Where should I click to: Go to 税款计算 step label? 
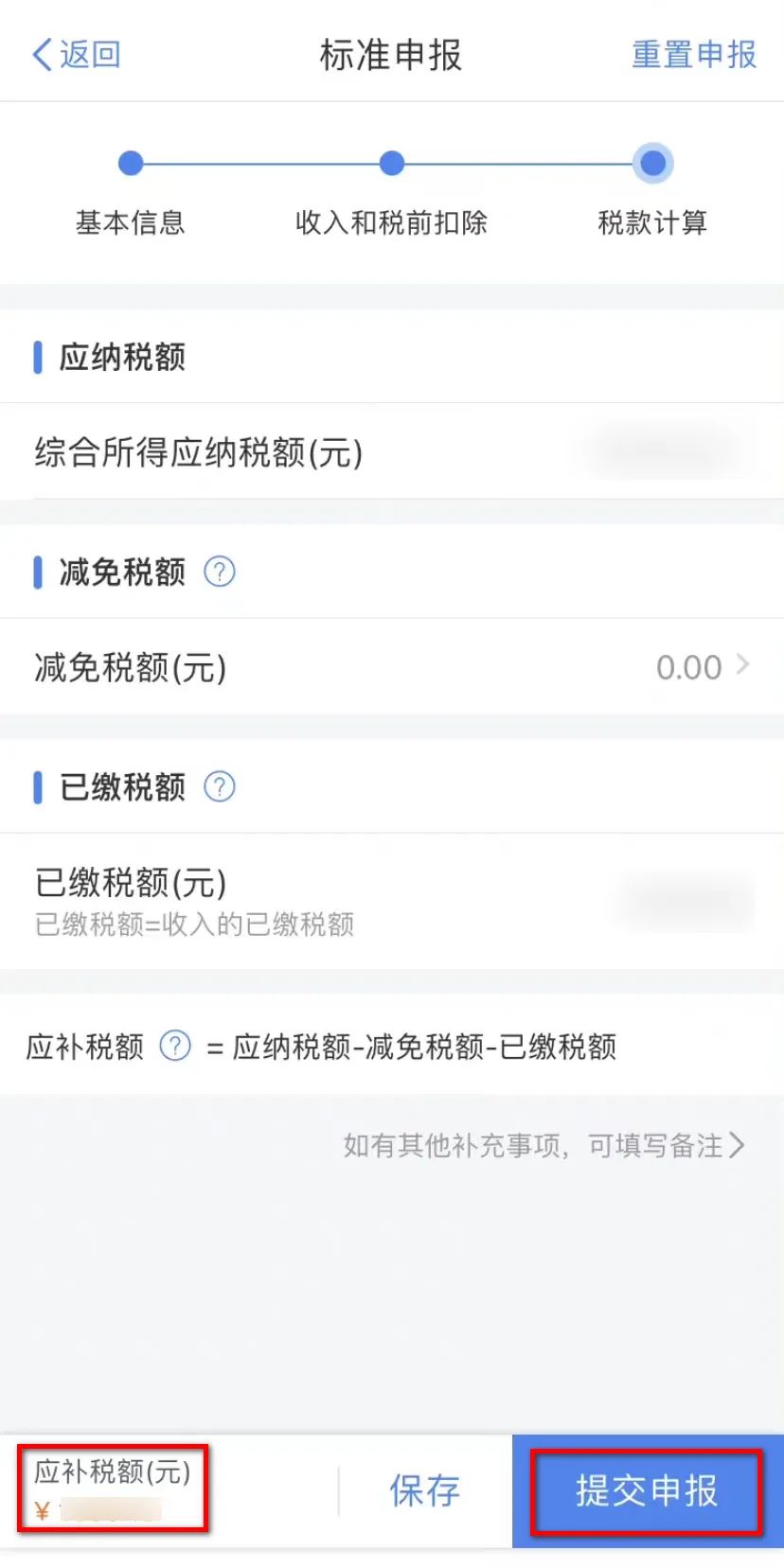coord(652,223)
